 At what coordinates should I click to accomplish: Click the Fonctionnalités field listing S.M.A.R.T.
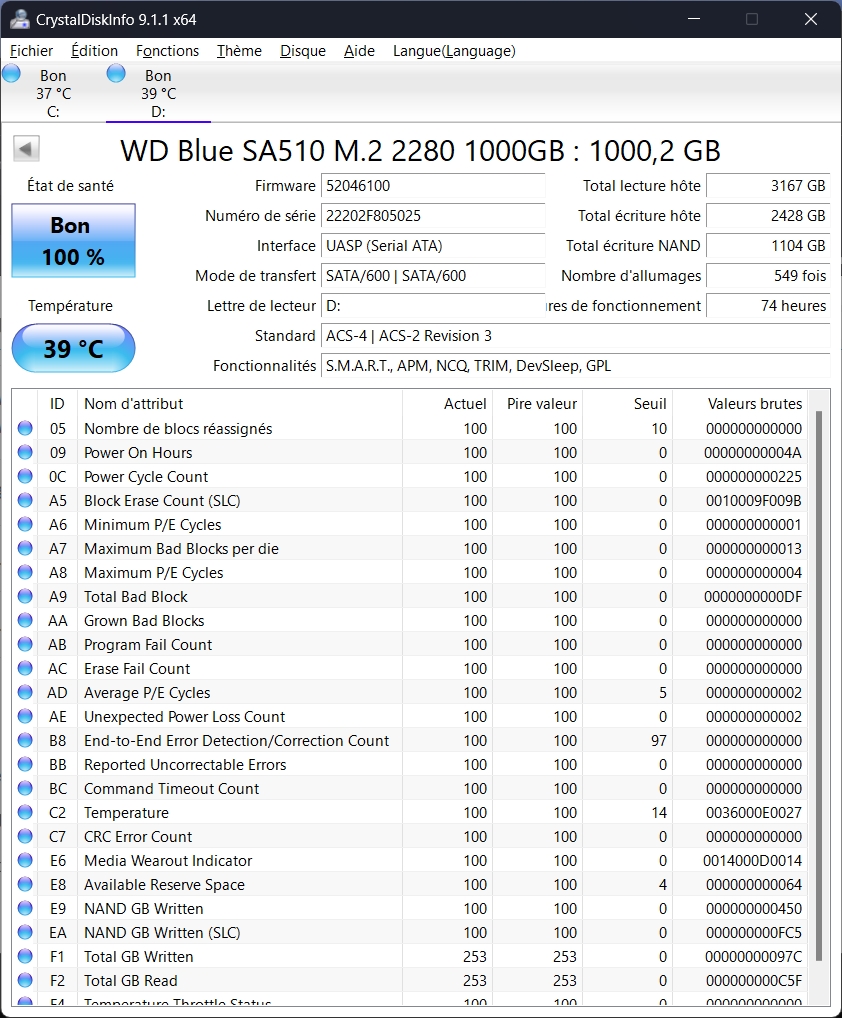pyautogui.click(x=575, y=366)
